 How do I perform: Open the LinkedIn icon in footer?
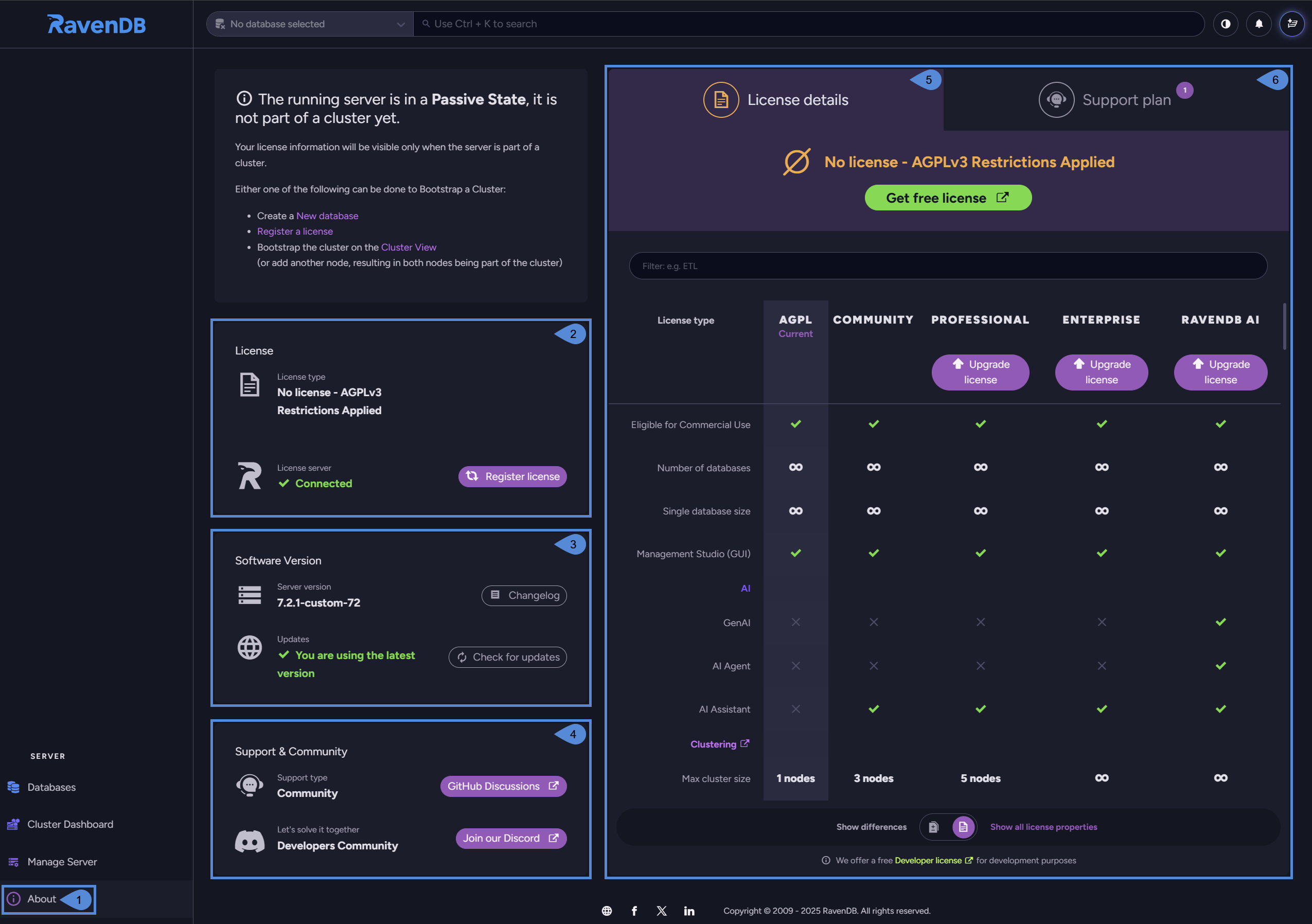tap(689, 911)
